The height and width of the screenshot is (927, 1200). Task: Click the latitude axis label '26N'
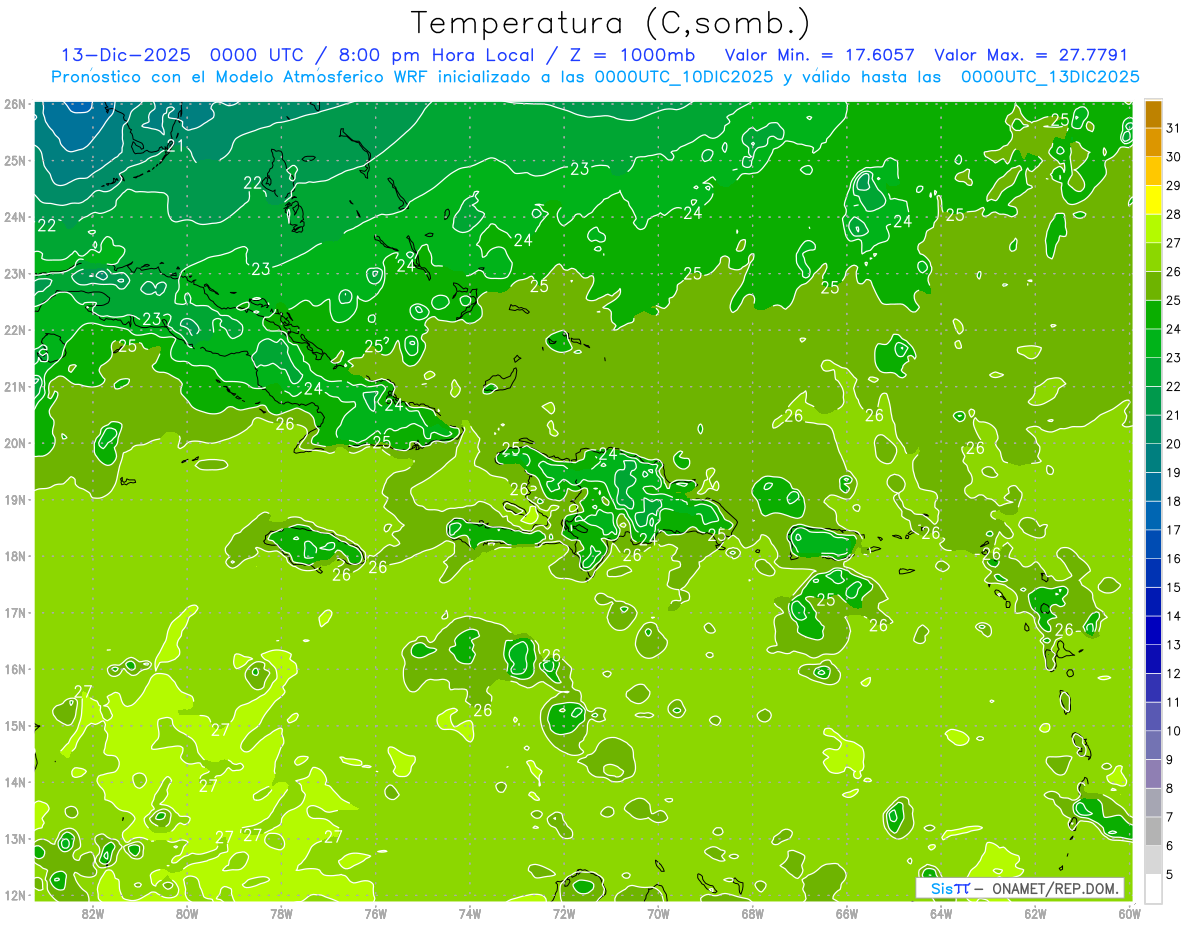click(x=15, y=104)
